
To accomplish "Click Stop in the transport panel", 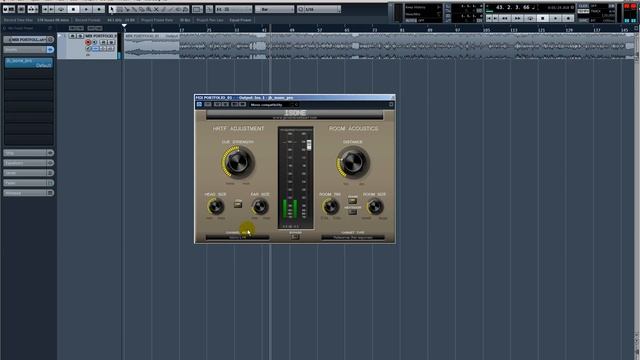I will click(x=542, y=18).
